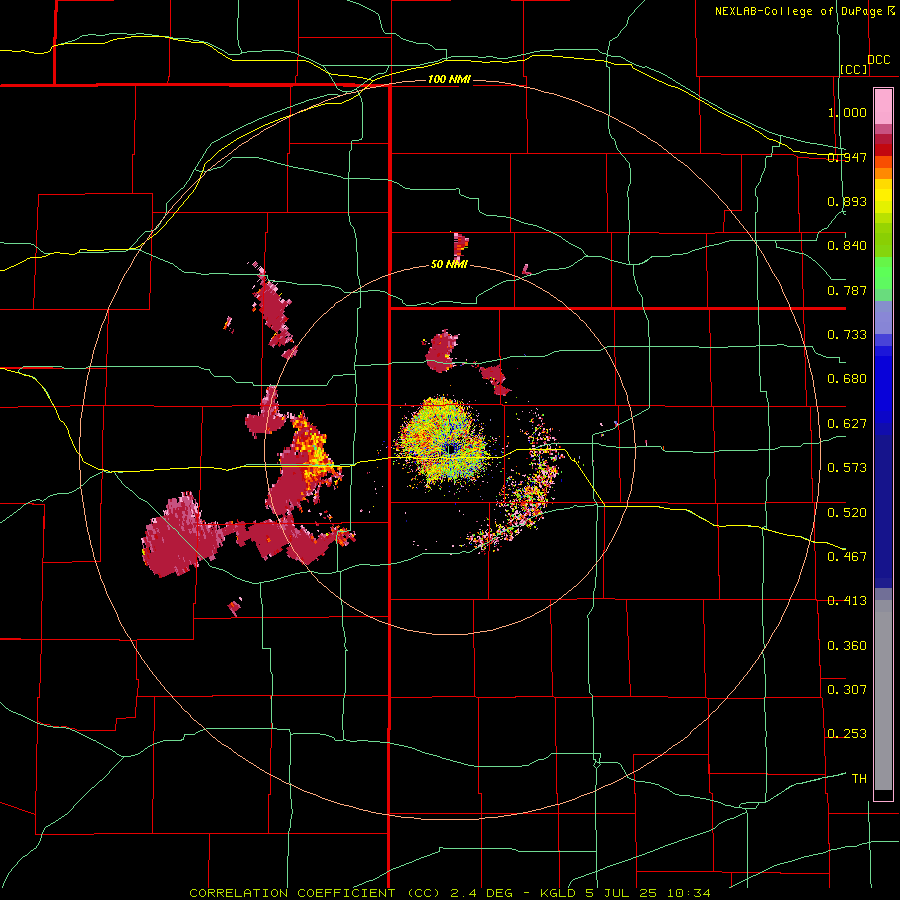Image resolution: width=900 pixels, height=900 pixels.
Task: Pick the gray segment of the color bar
Action: tap(883, 695)
